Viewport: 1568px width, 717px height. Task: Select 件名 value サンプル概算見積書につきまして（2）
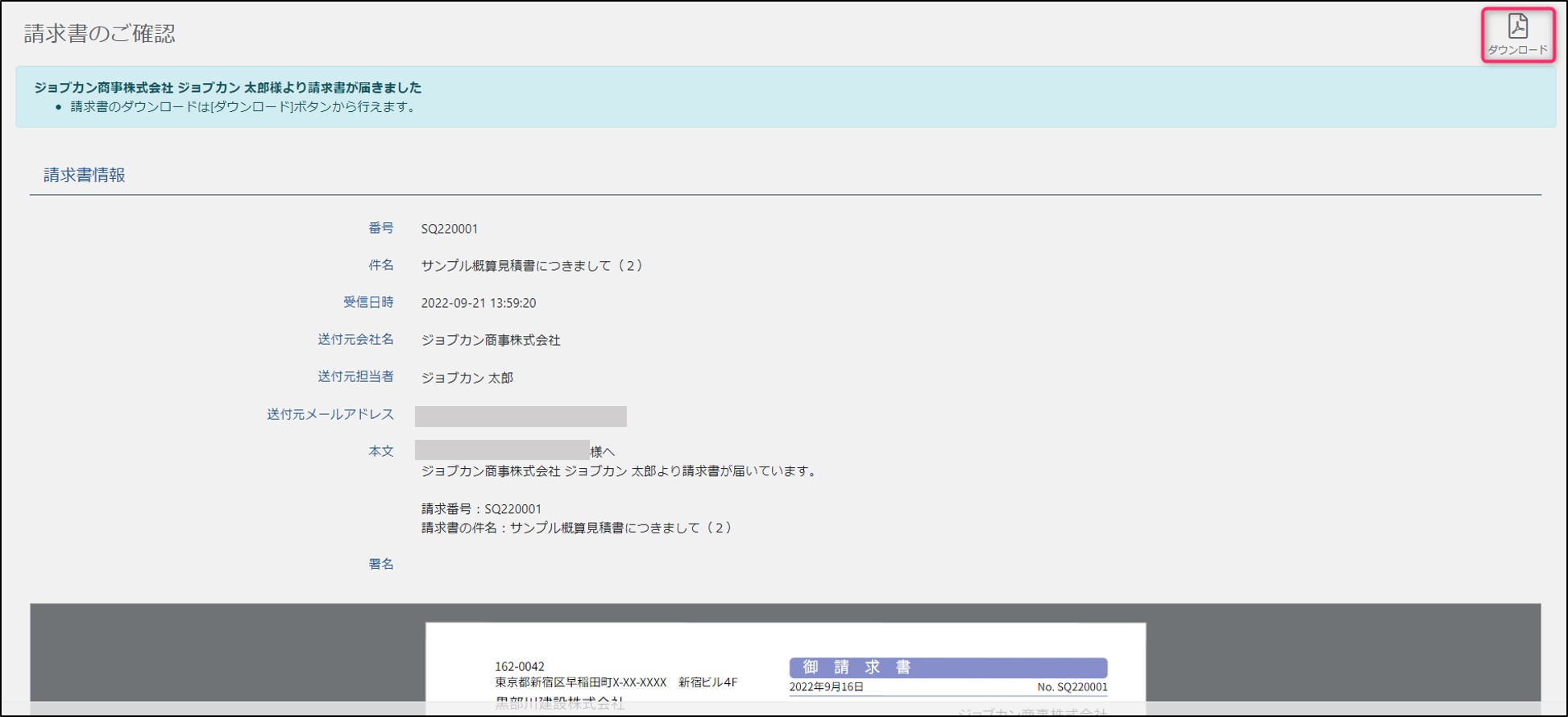[533, 266]
